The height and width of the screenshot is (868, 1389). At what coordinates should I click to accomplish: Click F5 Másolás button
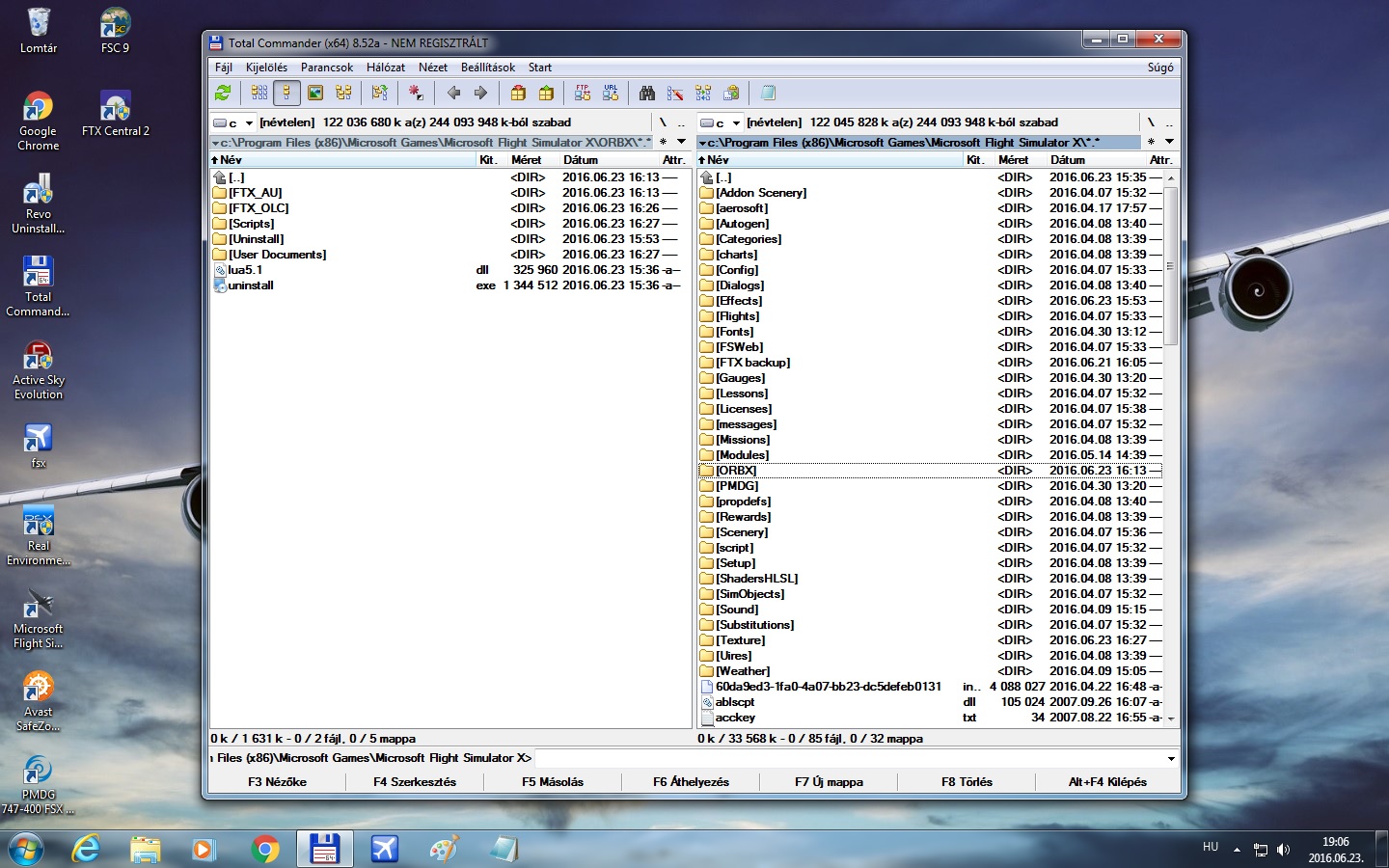click(553, 782)
